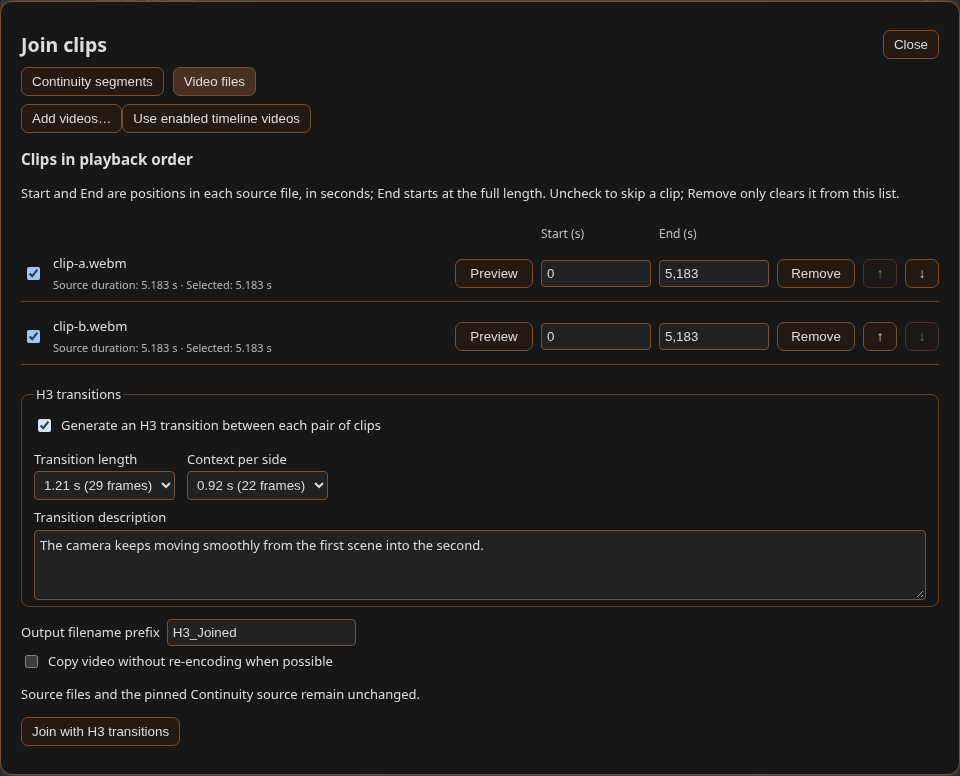
Task: Open the Transition length dropdown
Action: coord(104,486)
